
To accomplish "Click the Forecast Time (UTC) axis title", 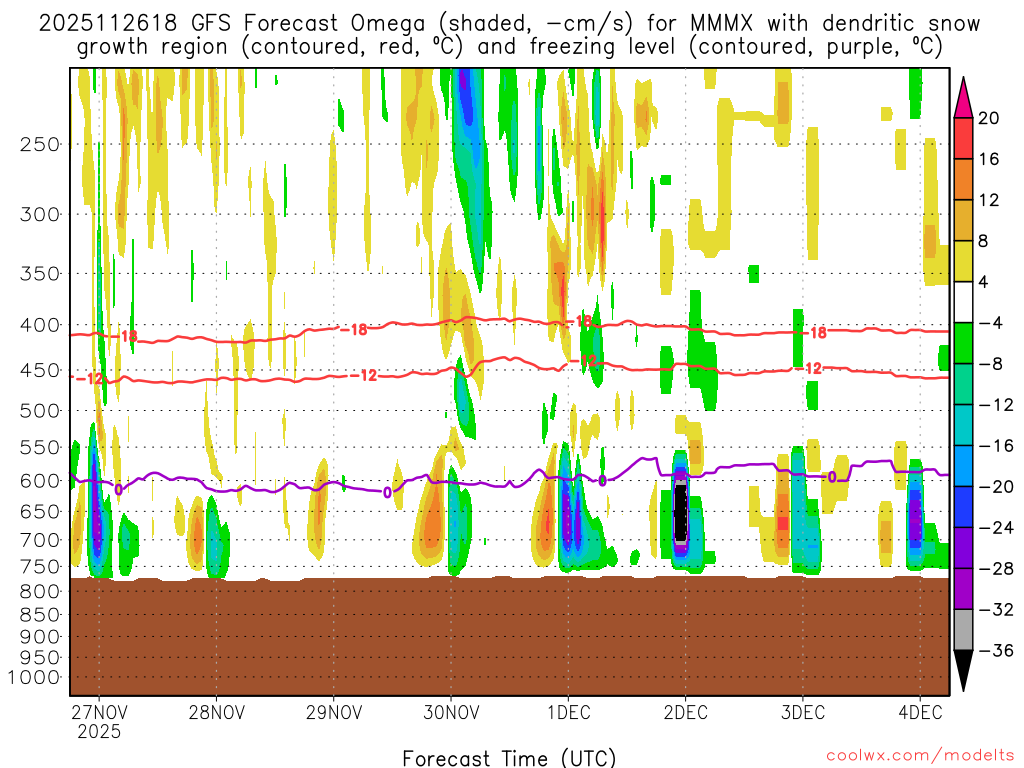I will [509, 757].
